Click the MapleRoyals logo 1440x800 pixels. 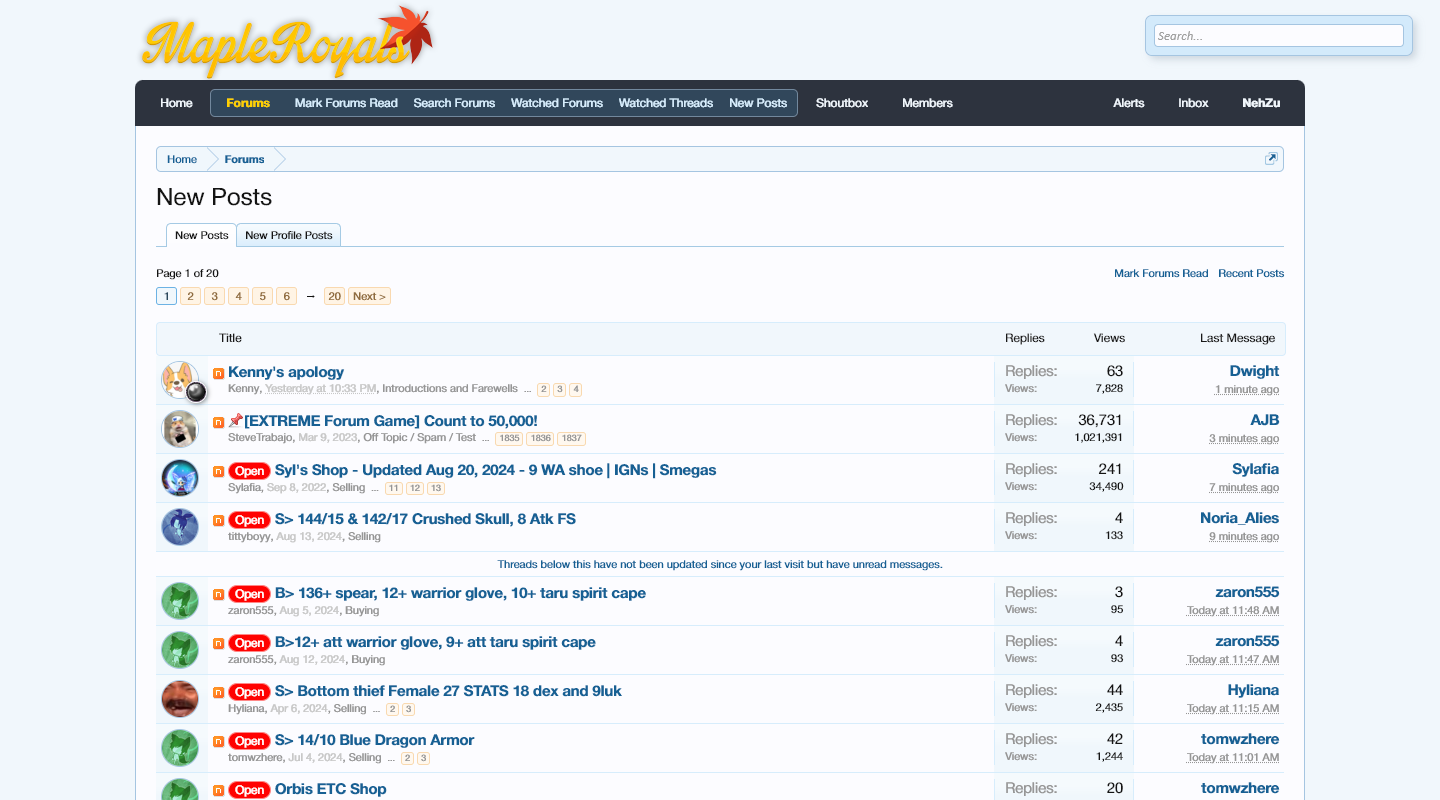click(287, 42)
